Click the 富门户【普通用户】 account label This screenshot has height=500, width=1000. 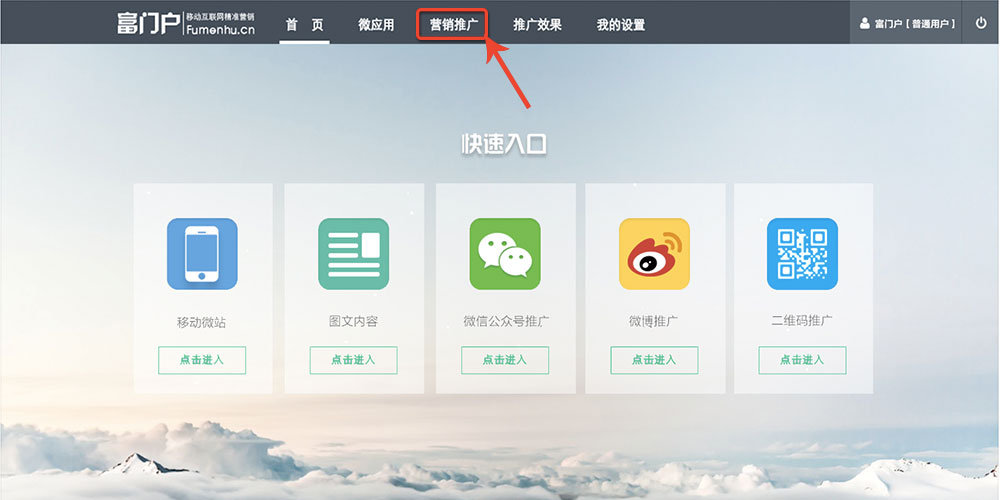(x=915, y=24)
